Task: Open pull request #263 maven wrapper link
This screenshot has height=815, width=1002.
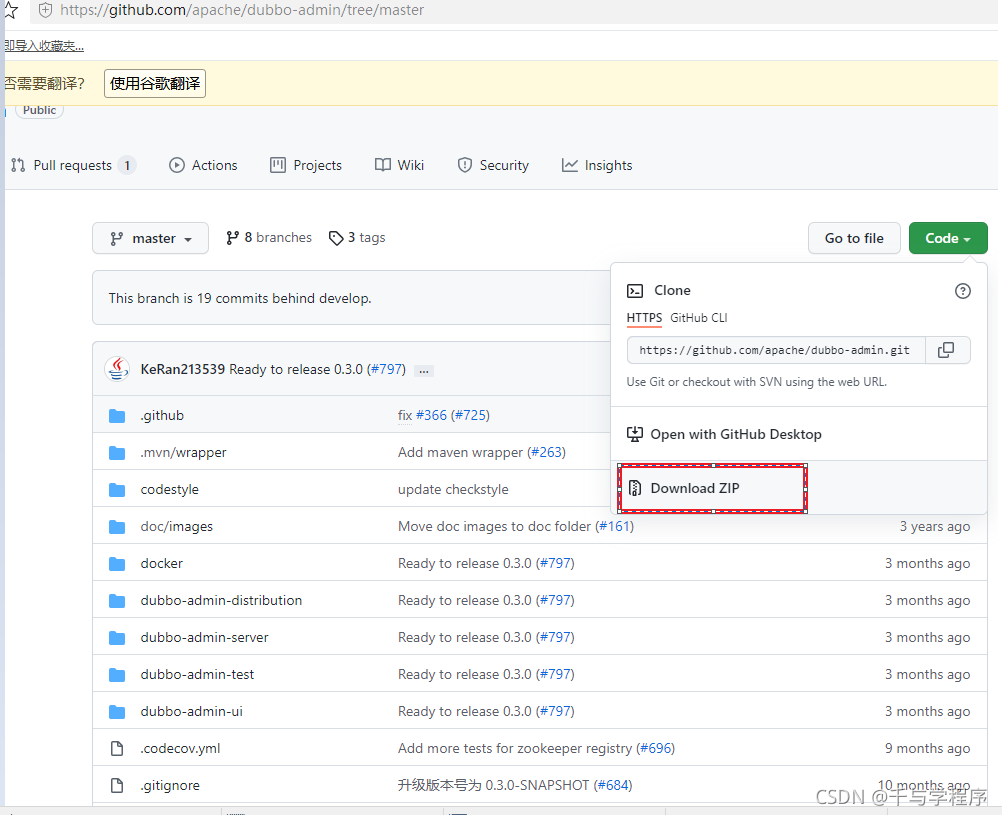Action: pyautogui.click(x=546, y=453)
